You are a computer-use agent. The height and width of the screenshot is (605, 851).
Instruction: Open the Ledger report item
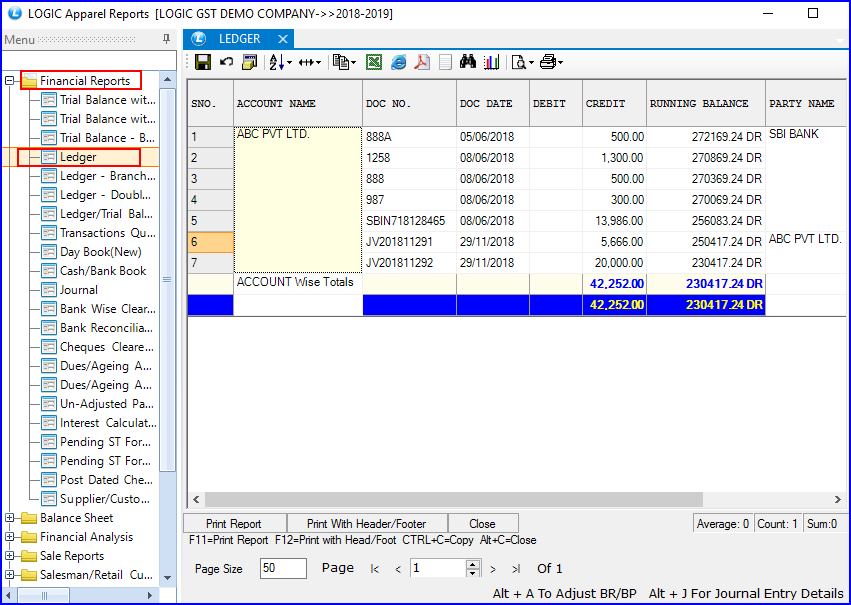(78, 157)
